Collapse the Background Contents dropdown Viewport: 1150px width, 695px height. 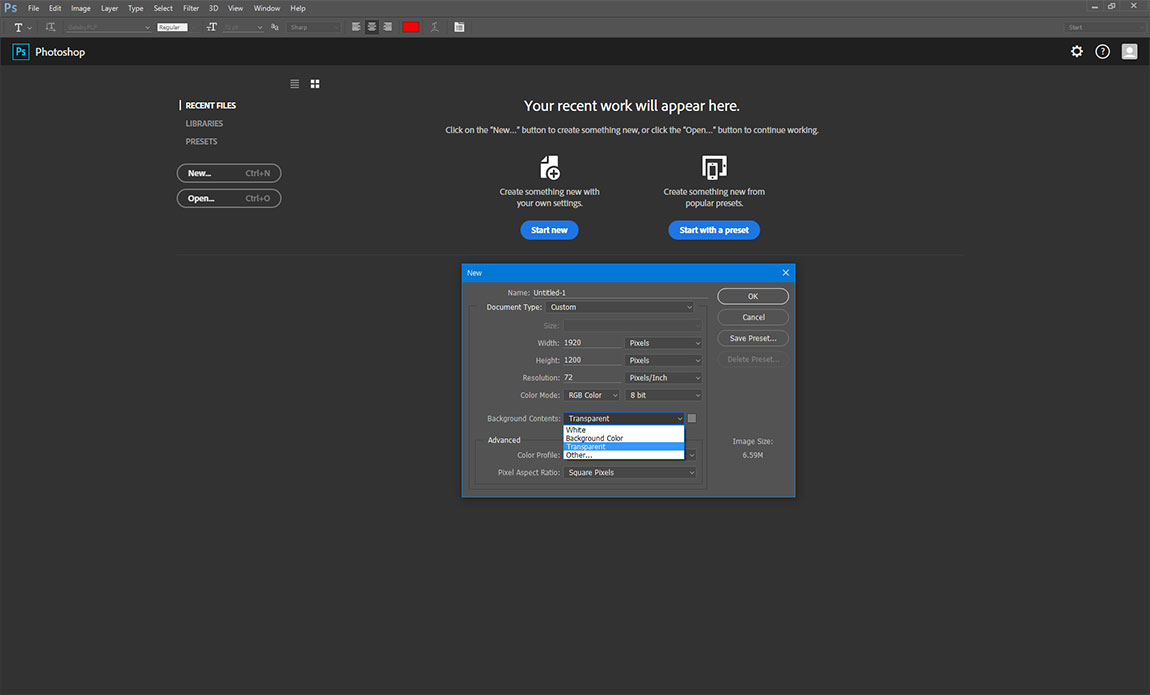click(623, 419)
